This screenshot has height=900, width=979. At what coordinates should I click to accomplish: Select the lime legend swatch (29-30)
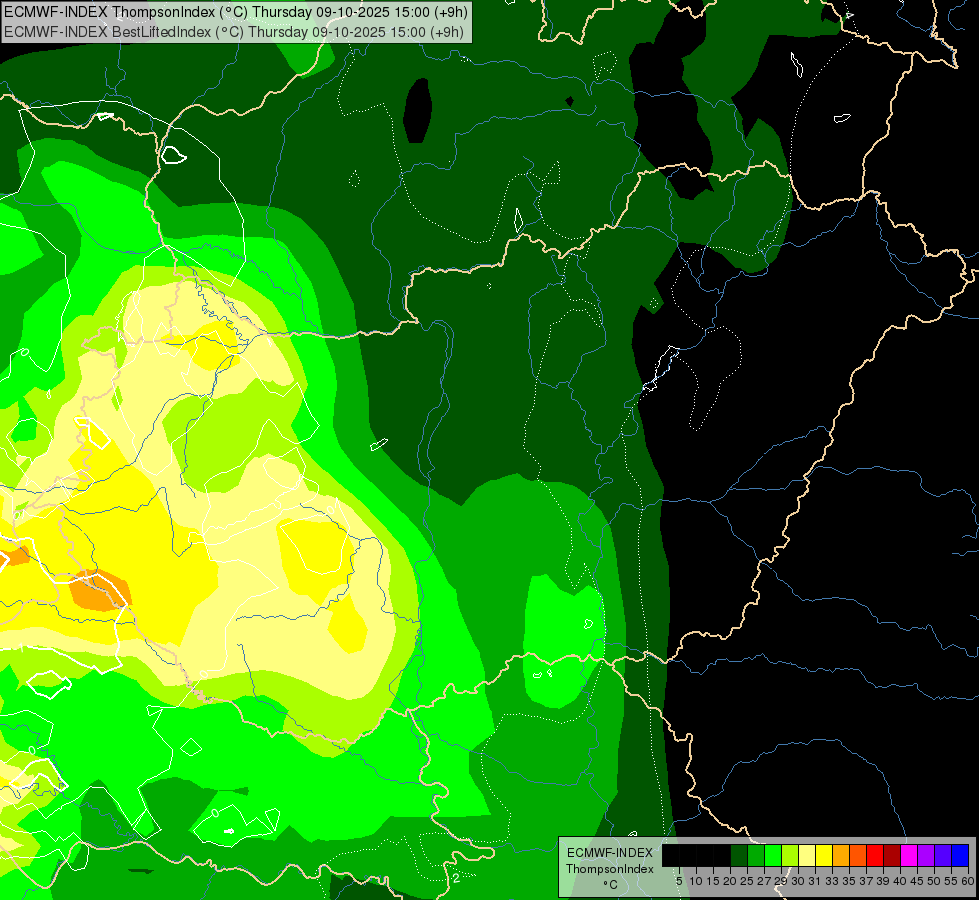[790, 855]
